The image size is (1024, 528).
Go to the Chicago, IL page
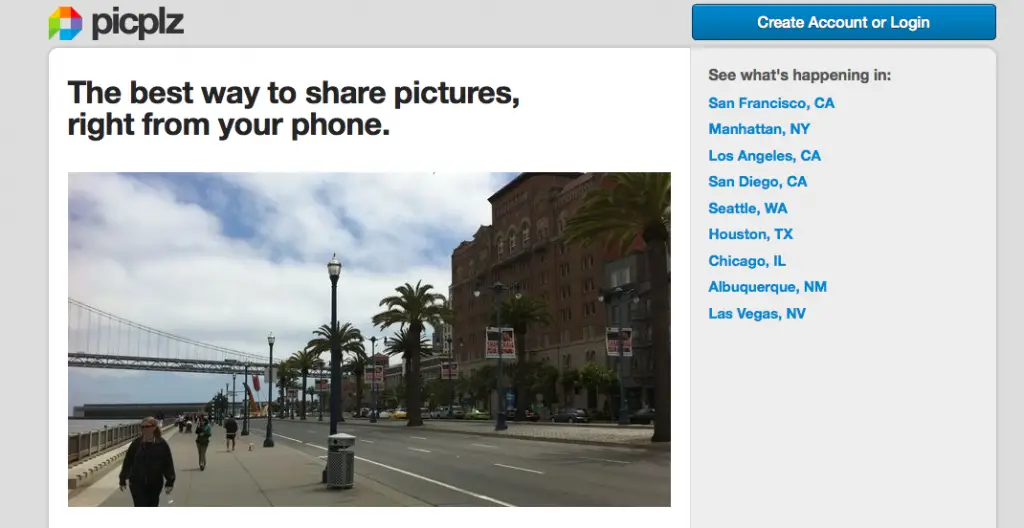click(747, 261)
